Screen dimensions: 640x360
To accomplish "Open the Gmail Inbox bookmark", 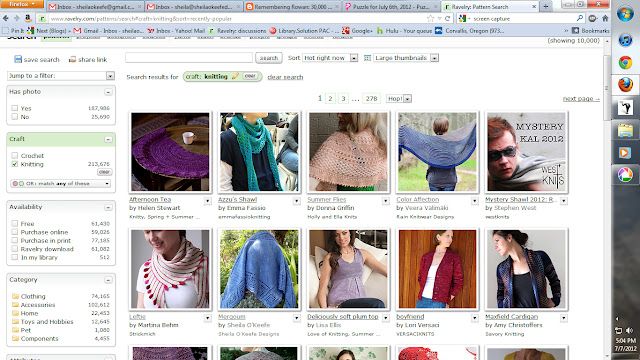I will 108,31.
